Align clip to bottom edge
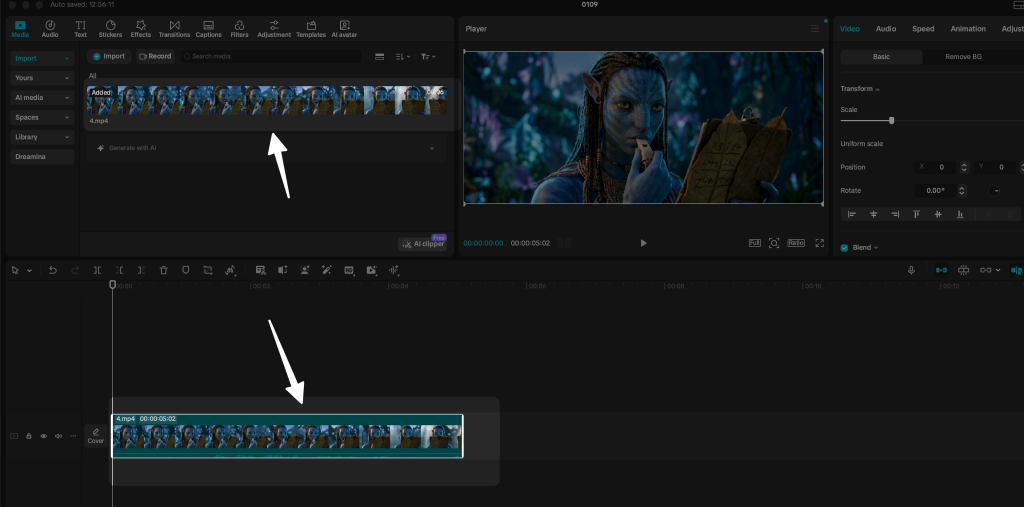The image size is (1024, 507). coord(960,214)
